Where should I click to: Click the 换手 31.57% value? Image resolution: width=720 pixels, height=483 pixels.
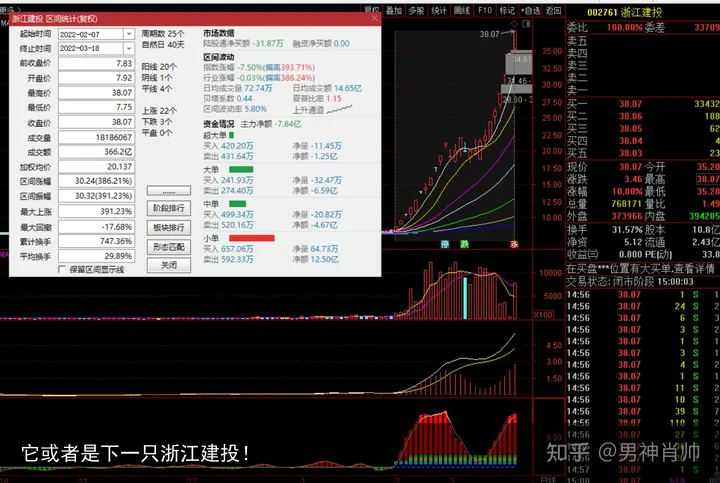click(x=627, y=230)
